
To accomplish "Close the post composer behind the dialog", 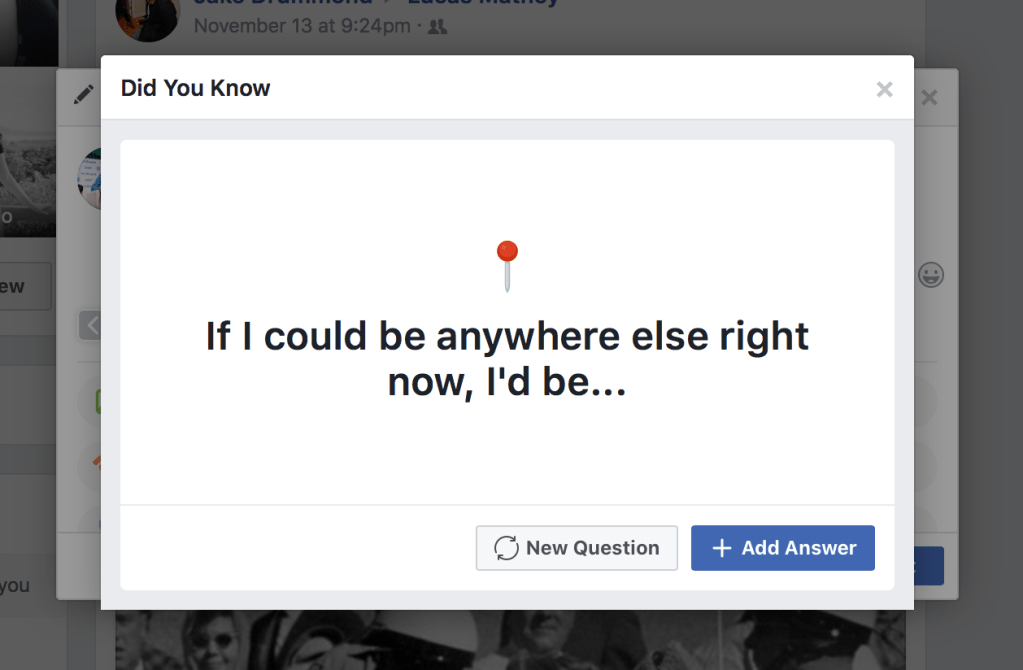I will coord(929,98).
